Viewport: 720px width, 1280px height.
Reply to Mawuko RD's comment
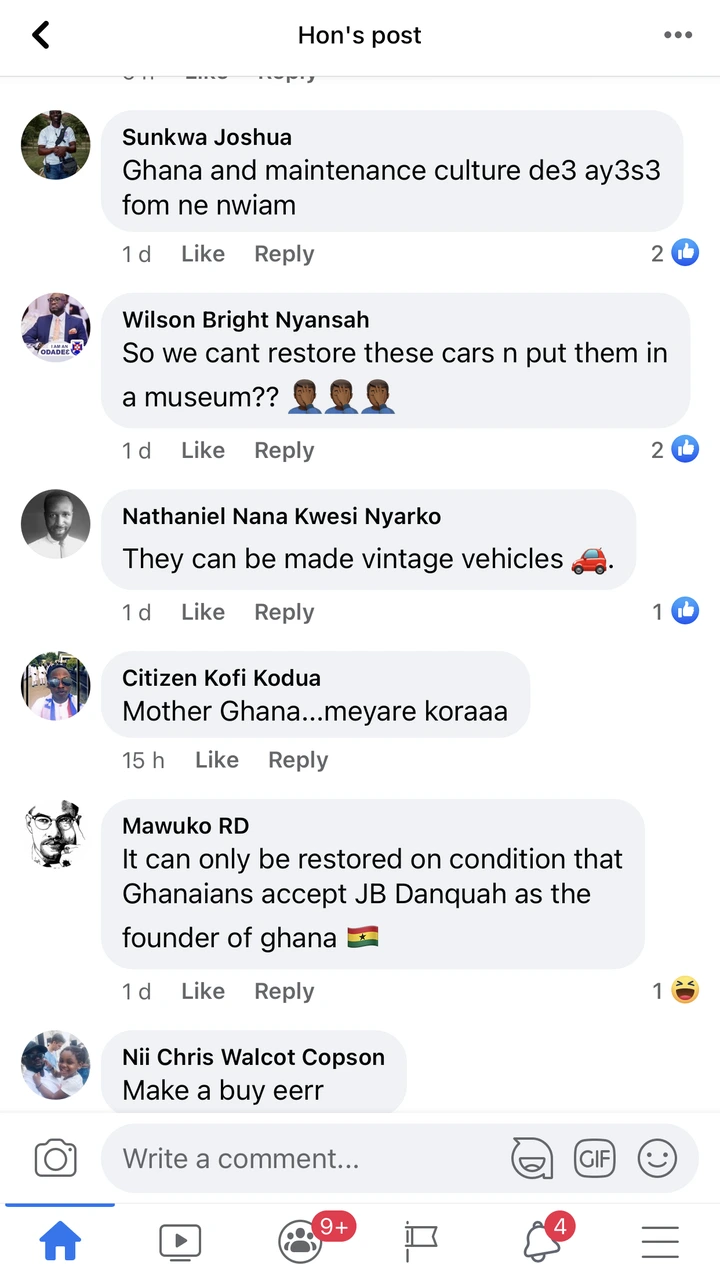[284, 991]
